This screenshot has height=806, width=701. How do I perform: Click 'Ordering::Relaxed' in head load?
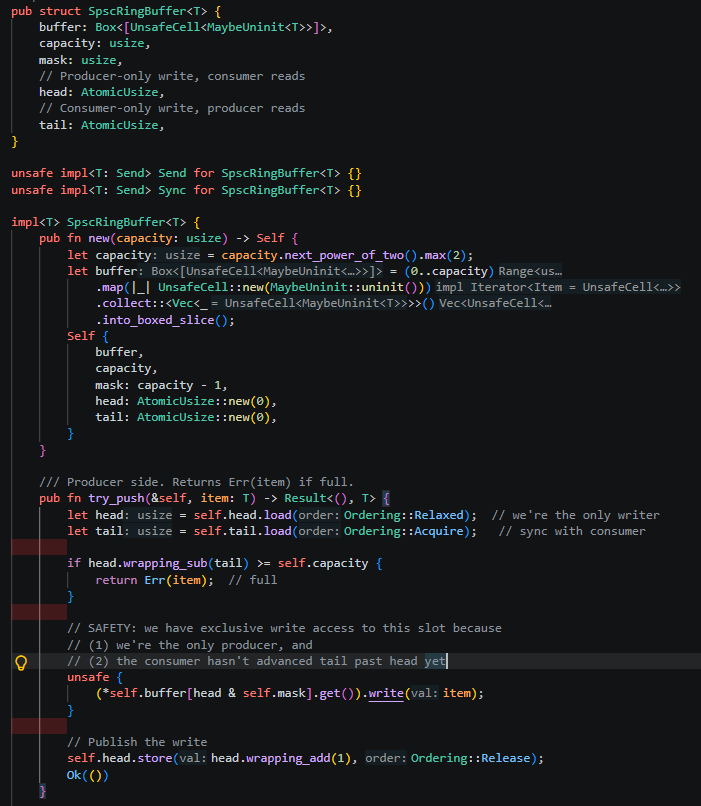pyautogui.click(x=403, y=515)
